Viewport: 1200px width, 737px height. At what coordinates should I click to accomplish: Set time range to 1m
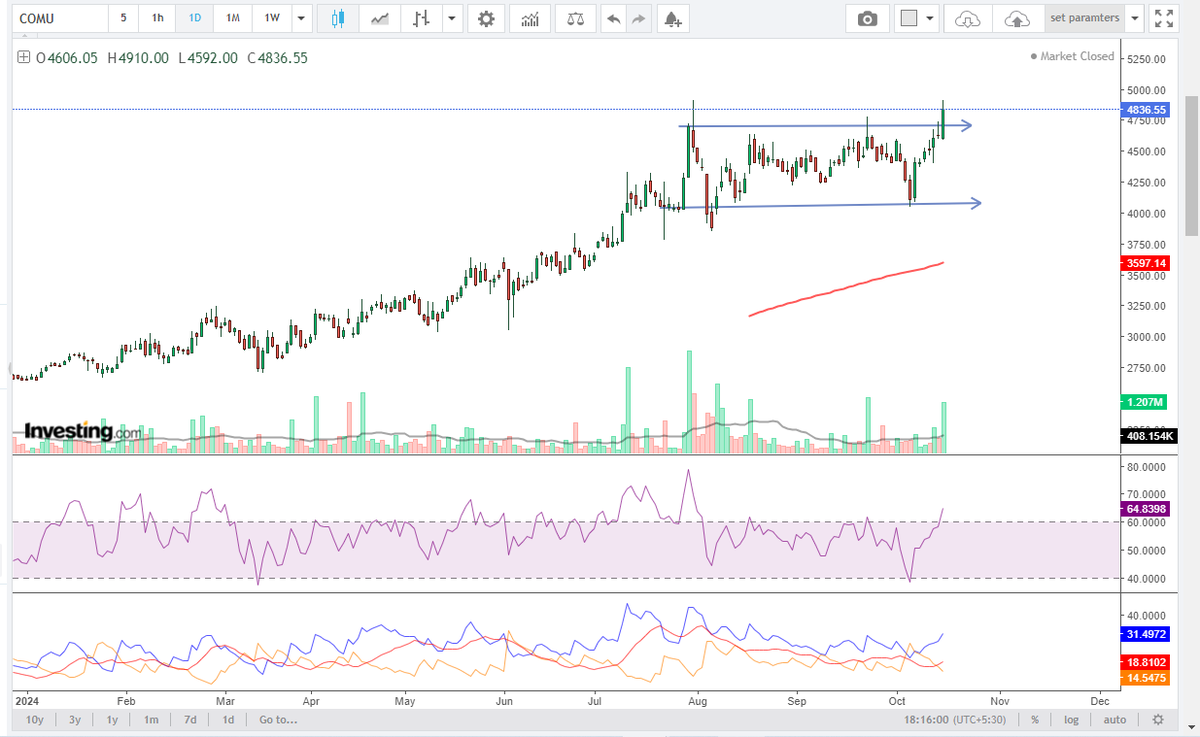151,720
